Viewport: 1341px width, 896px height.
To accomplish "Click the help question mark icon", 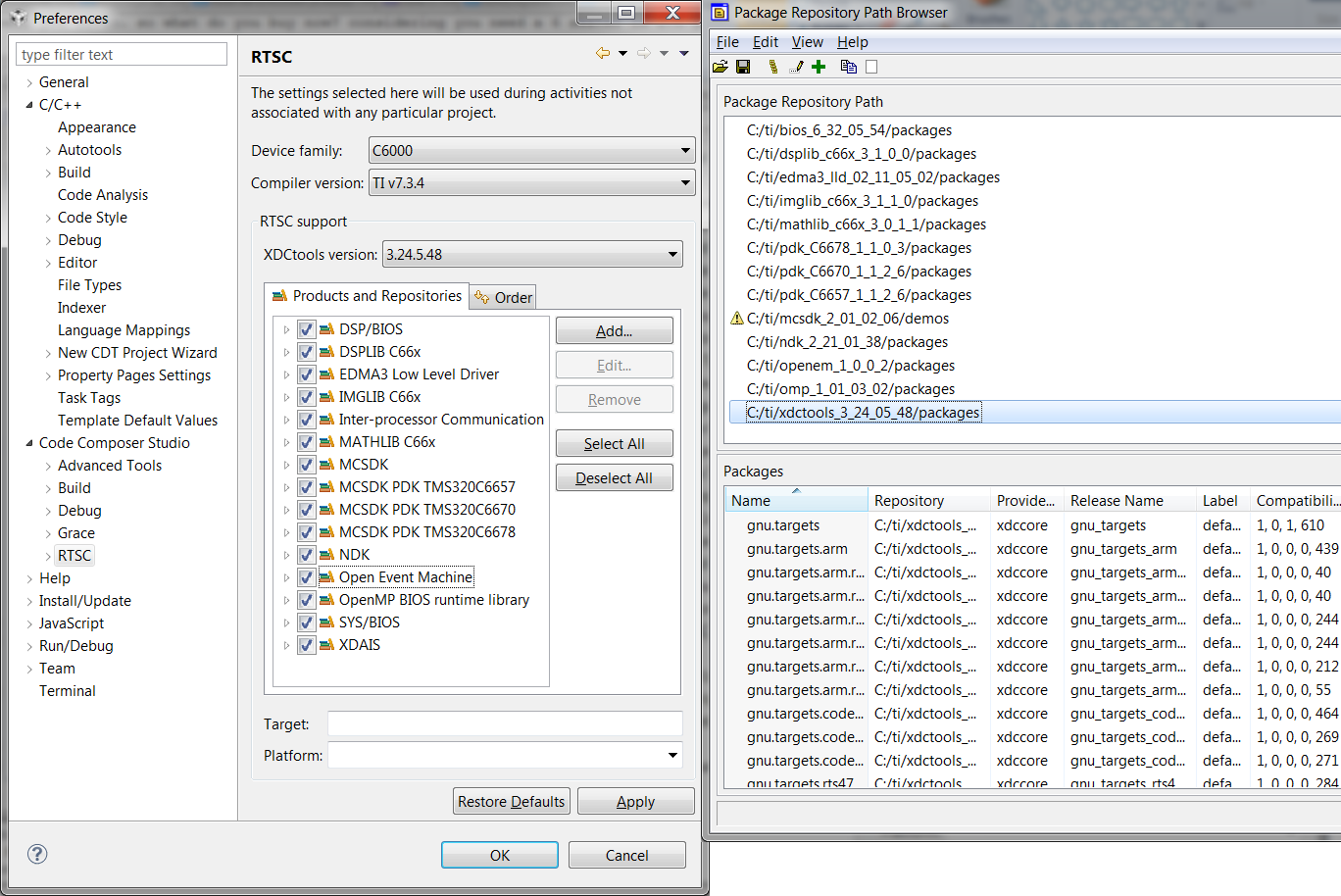I will (x=37, y=854).
